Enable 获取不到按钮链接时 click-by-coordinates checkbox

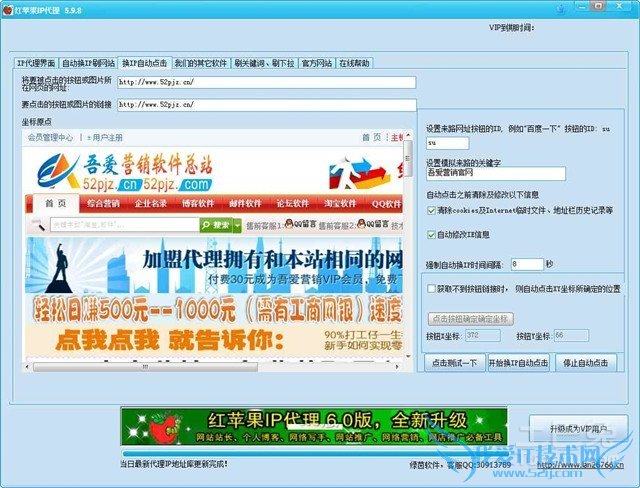[431, 288]
